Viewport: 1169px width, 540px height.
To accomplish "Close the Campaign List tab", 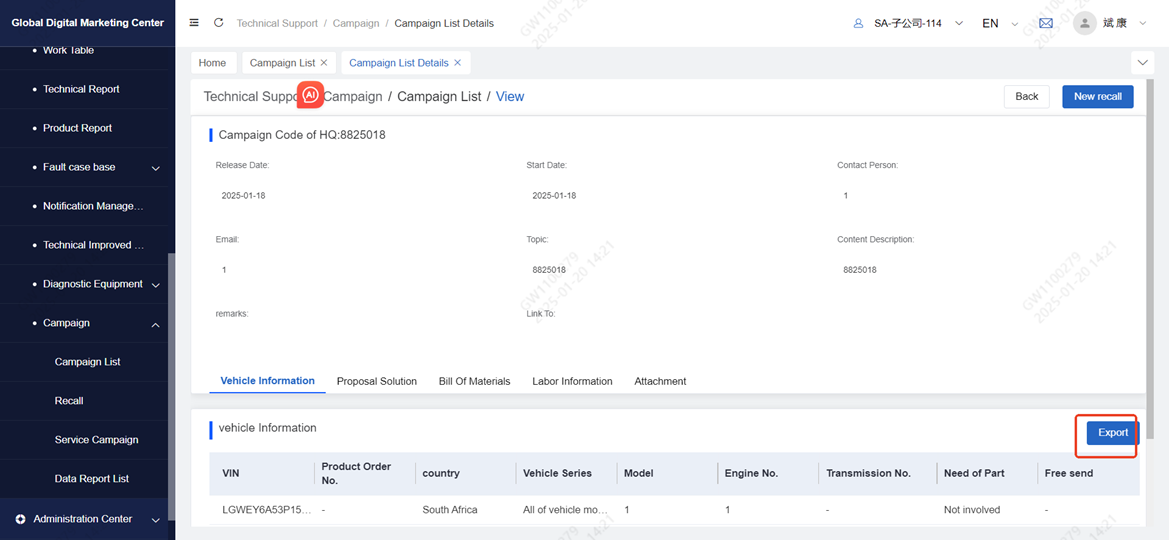I will 324,63.
